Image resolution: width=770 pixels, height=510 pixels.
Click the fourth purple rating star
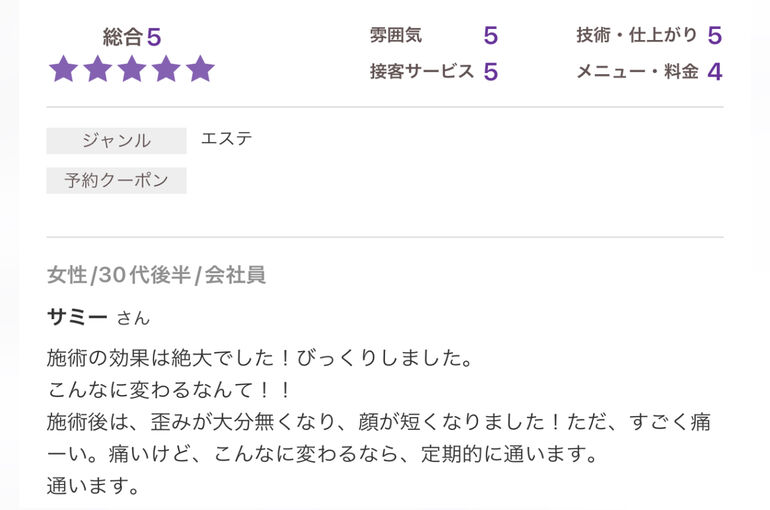point(166,68)
